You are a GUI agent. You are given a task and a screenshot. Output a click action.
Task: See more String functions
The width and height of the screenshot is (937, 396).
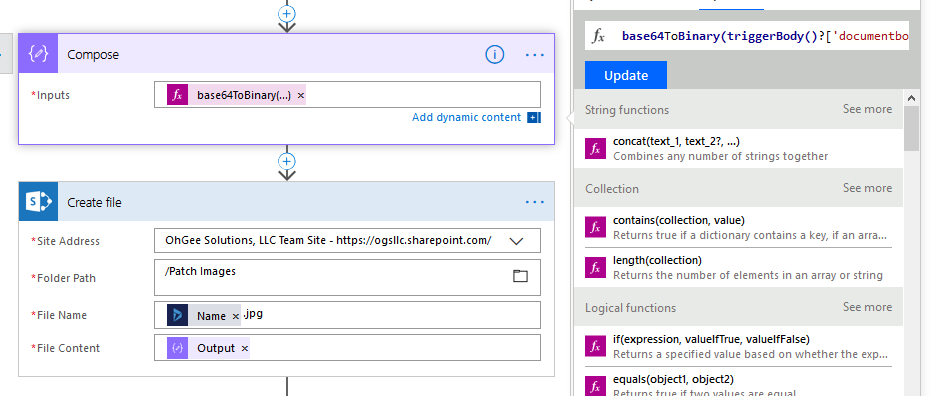click(x=867, y=109)
